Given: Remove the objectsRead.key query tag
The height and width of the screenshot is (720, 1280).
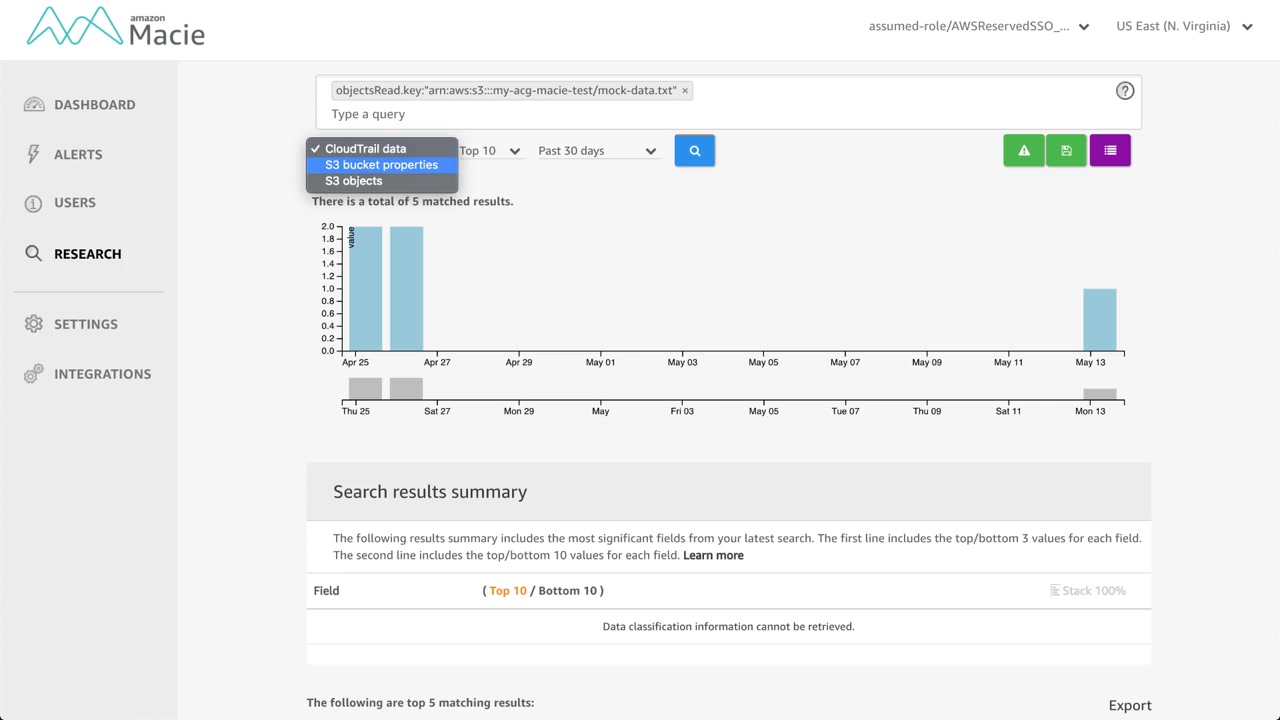Looking at the screenshot, I should [685, 90].
